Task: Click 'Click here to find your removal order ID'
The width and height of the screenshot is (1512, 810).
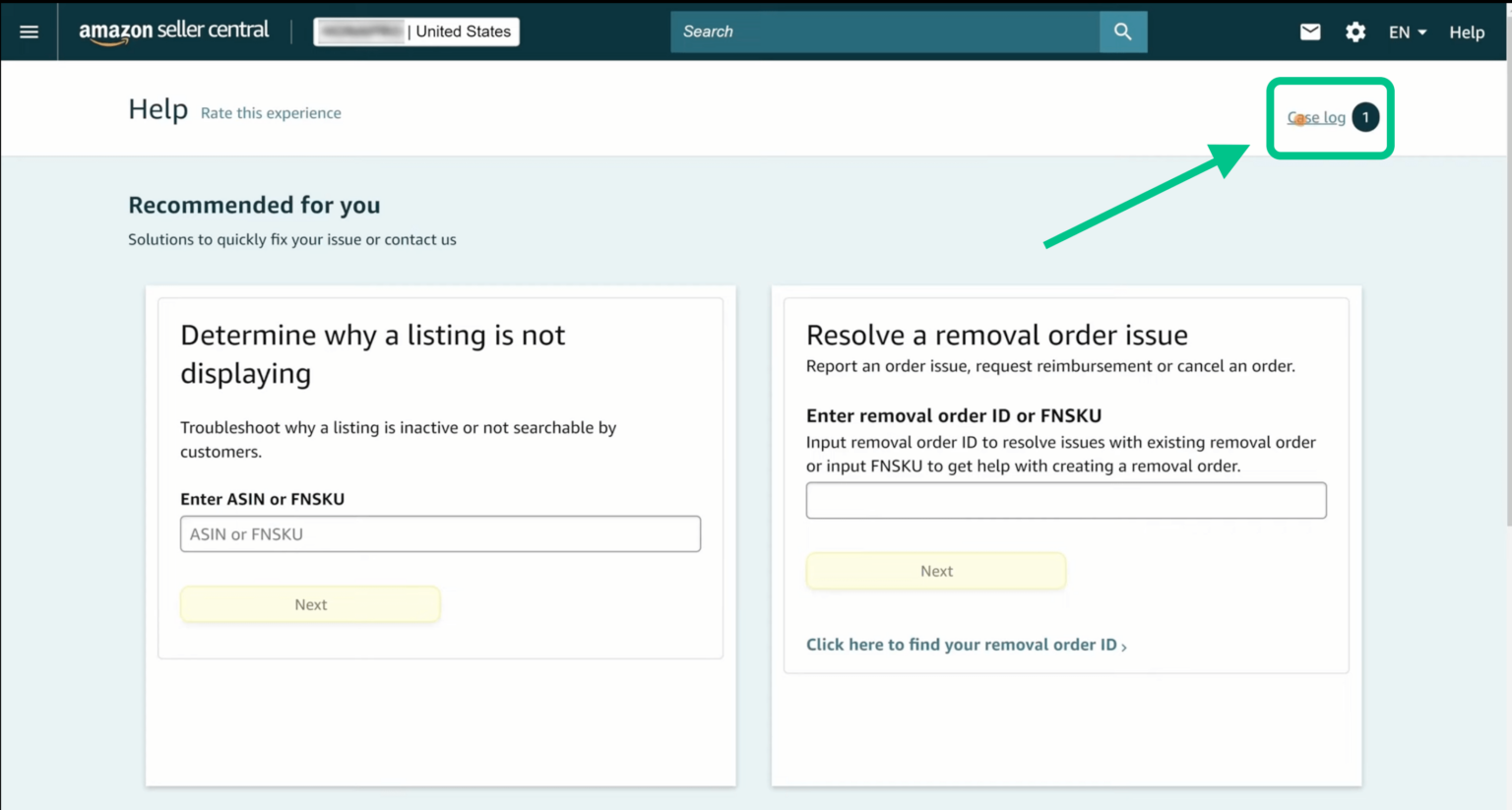Action: coord(960,645)
